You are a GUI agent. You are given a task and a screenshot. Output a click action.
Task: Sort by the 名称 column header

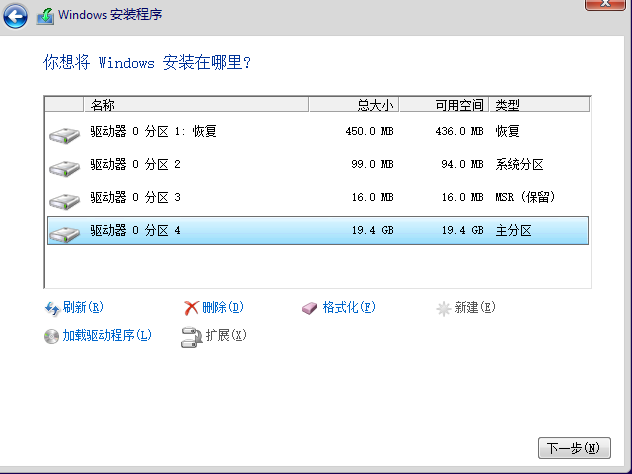coord(196,105)
